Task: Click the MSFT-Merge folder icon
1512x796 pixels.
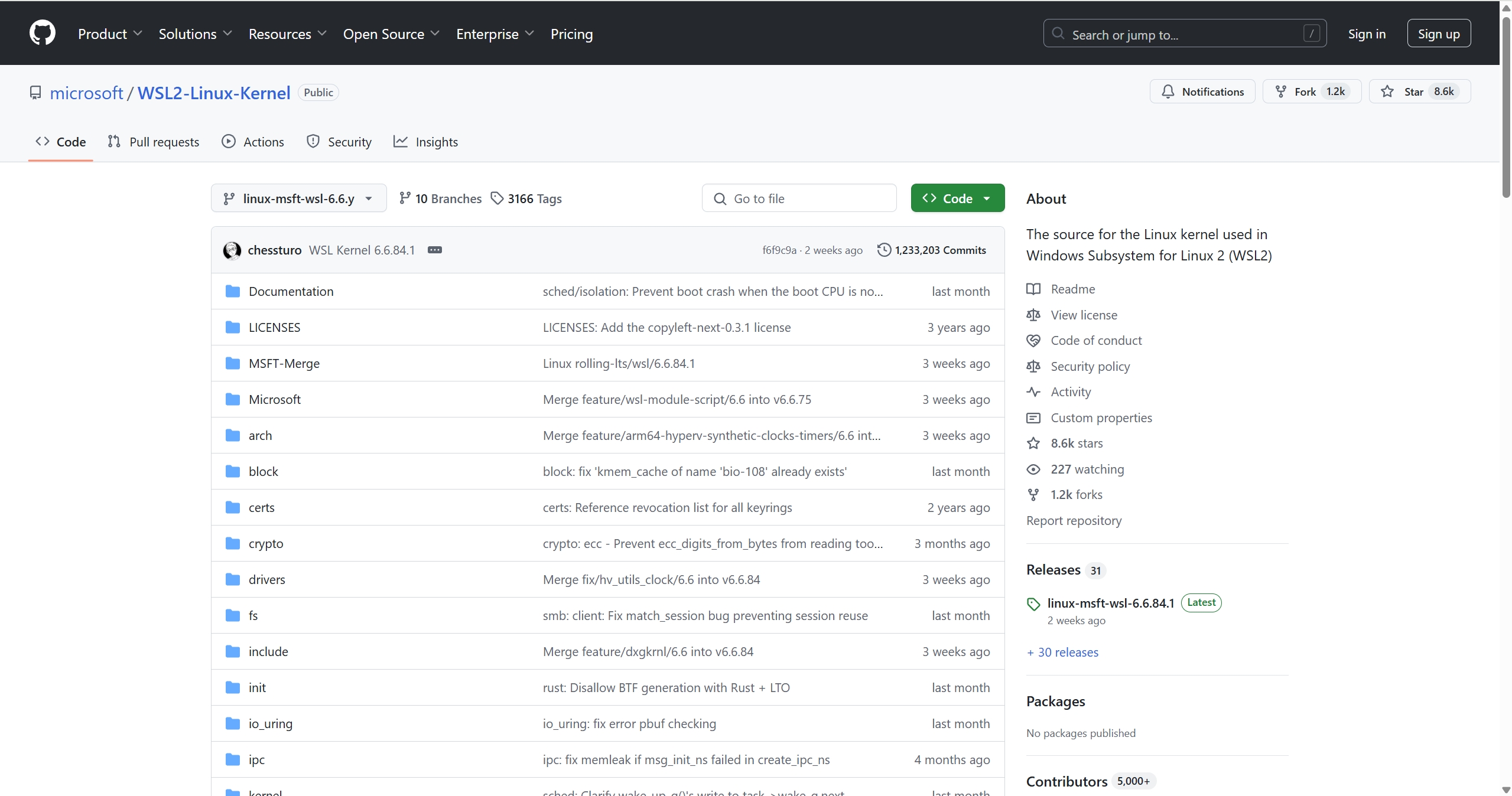Action: pyautogui.click(x=233, y=363)
